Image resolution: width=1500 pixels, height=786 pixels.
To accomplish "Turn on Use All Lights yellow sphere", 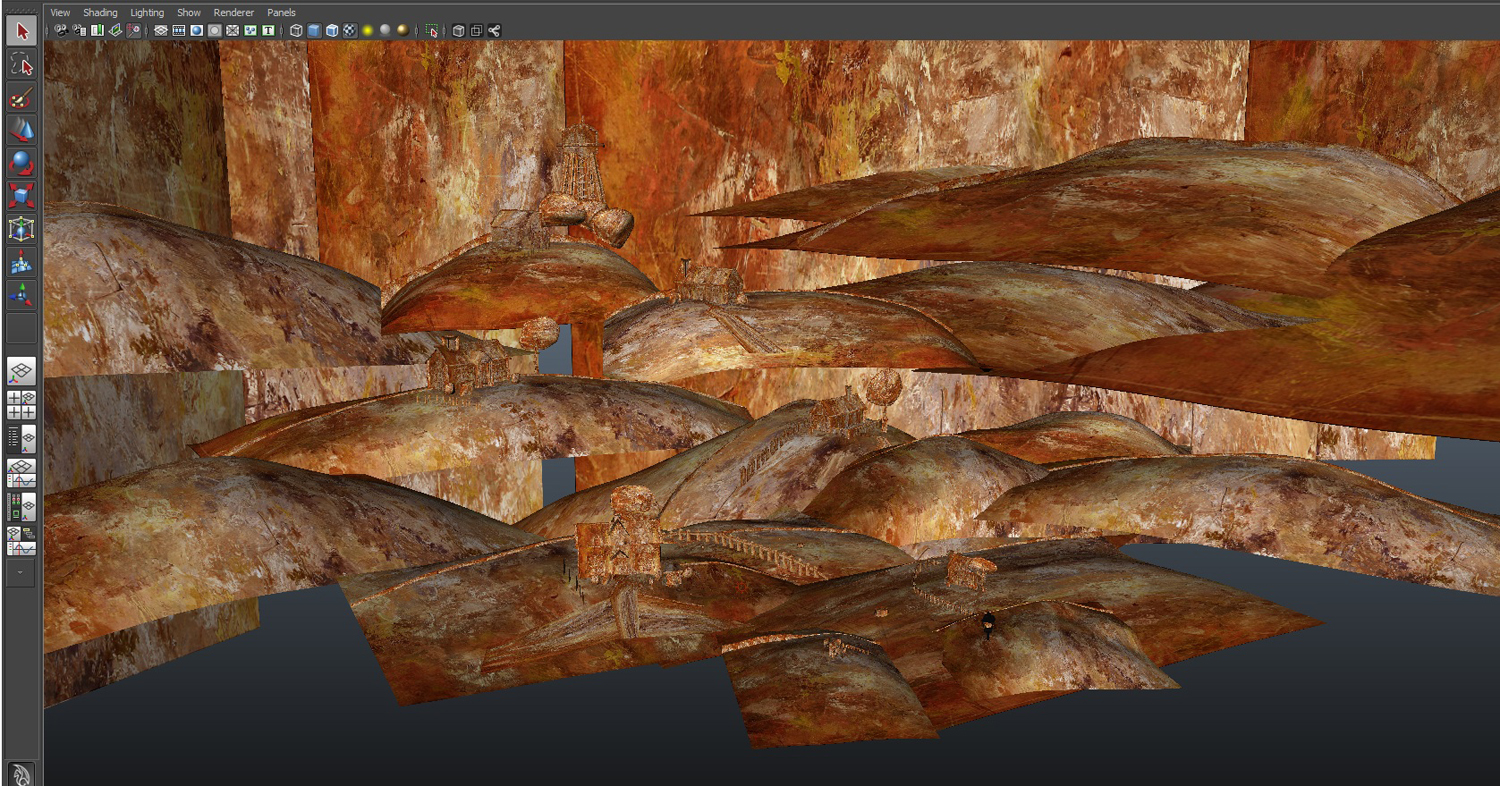I will tap(367, 31).
